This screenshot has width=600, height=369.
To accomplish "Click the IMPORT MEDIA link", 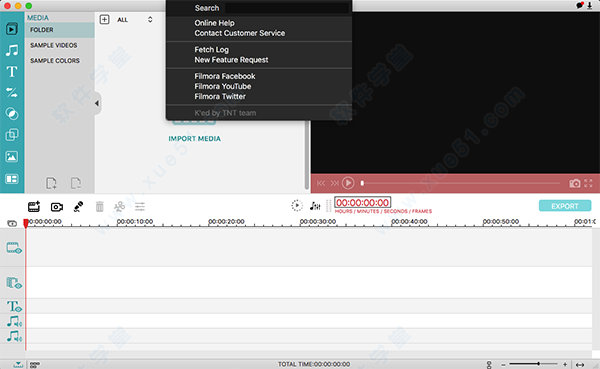I will [x=194, y=139].
